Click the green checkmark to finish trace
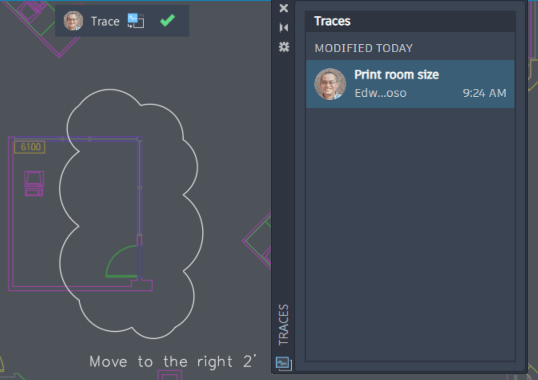The width and height of the screenshot is (538, 380). coord(167,21)
